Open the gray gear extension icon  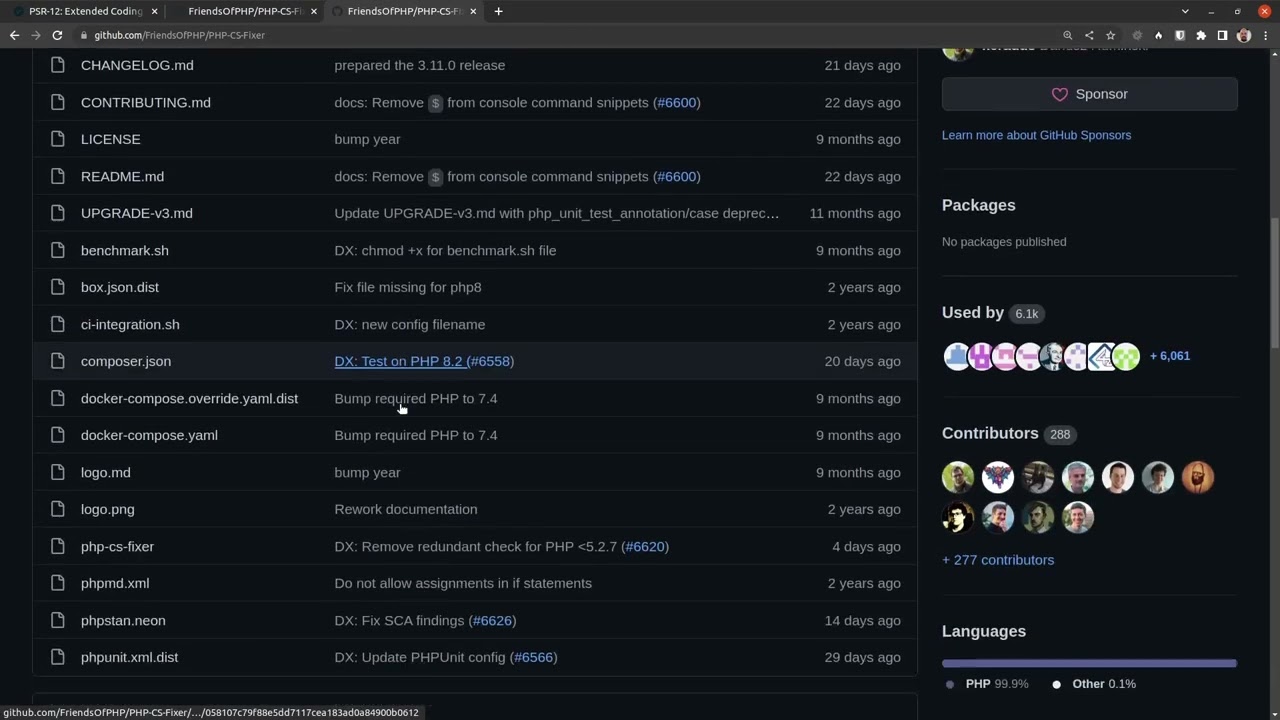pos(1137,35)
